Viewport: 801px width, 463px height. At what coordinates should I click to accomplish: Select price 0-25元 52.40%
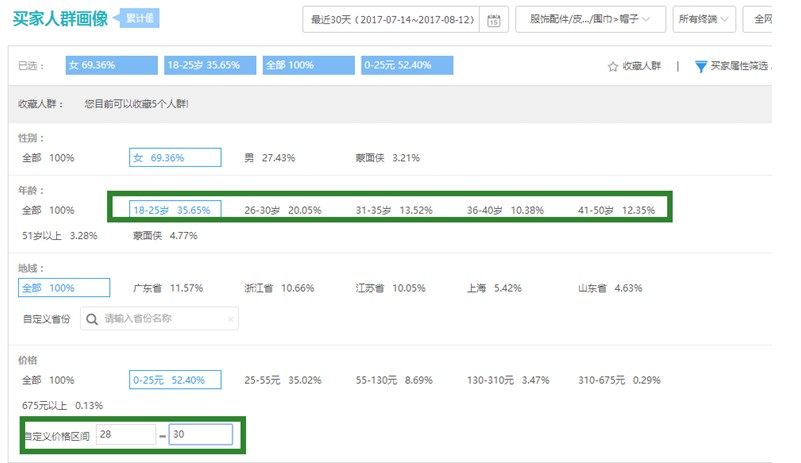[175, 380]
